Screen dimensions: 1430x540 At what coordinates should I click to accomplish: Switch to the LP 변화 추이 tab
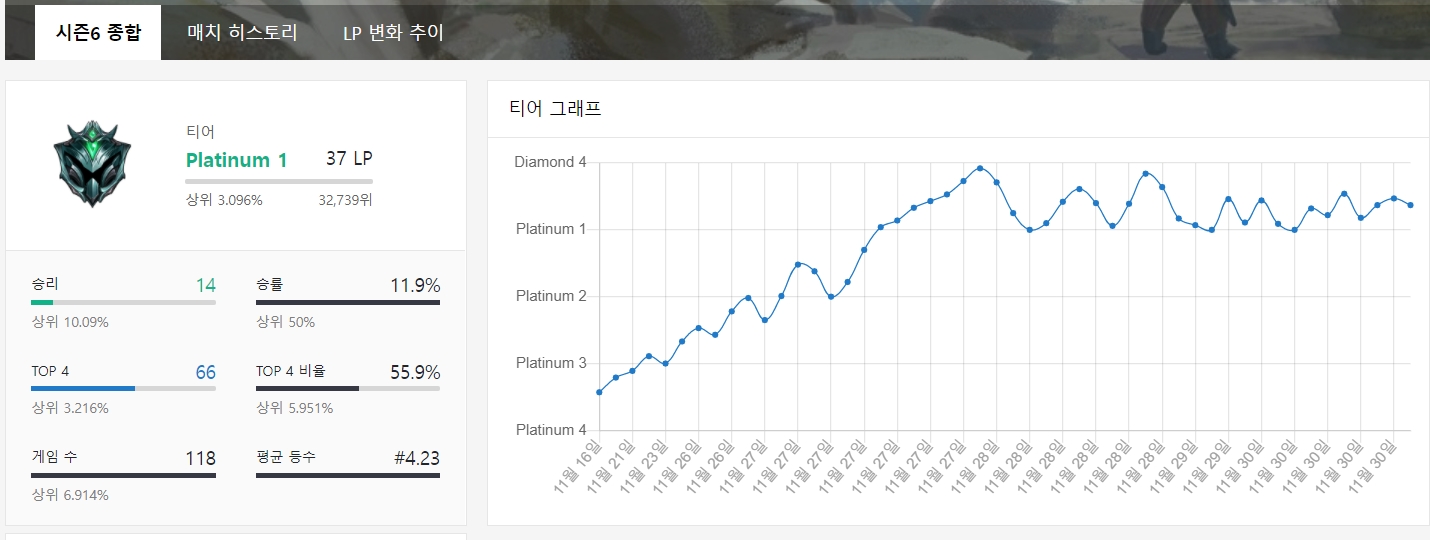(x=393, y=32)
